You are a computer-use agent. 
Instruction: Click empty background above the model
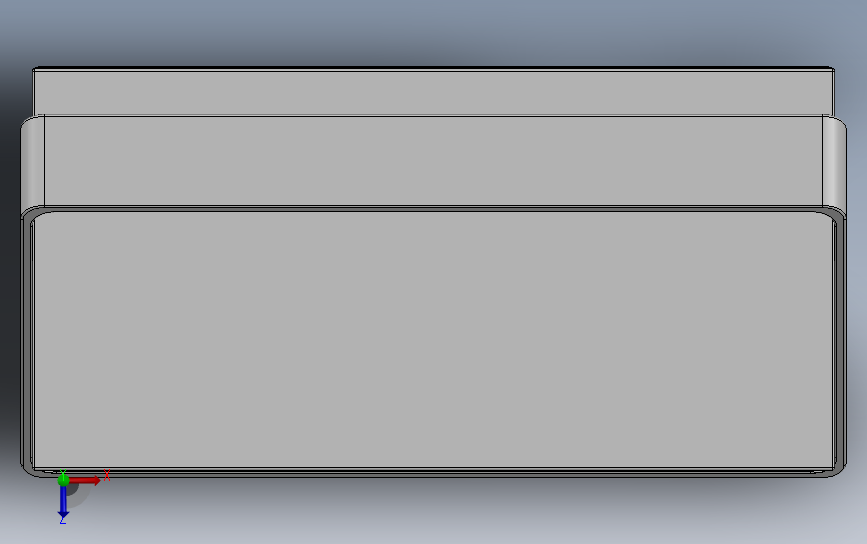pos(433,30)
